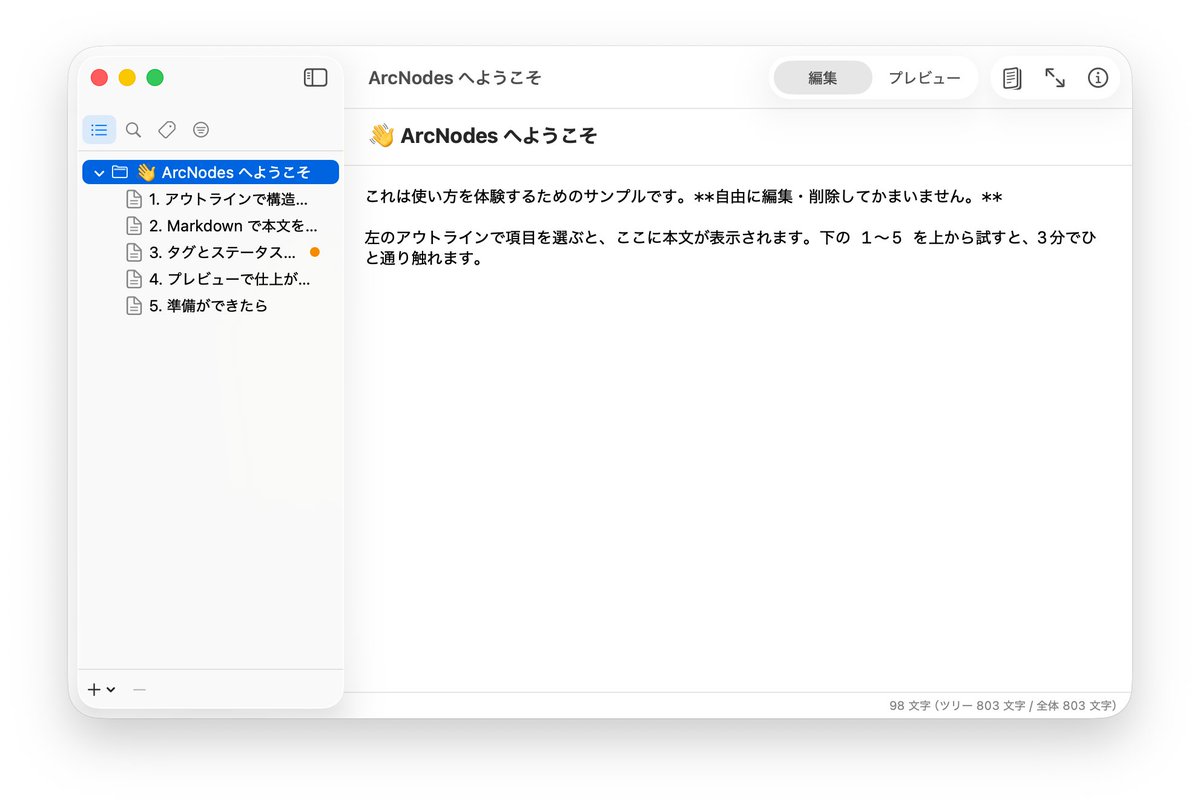Click the document icon of 4. プレビューで仕上が
The height and width of the screenshot is (808, 1200).
pos(133,279)
